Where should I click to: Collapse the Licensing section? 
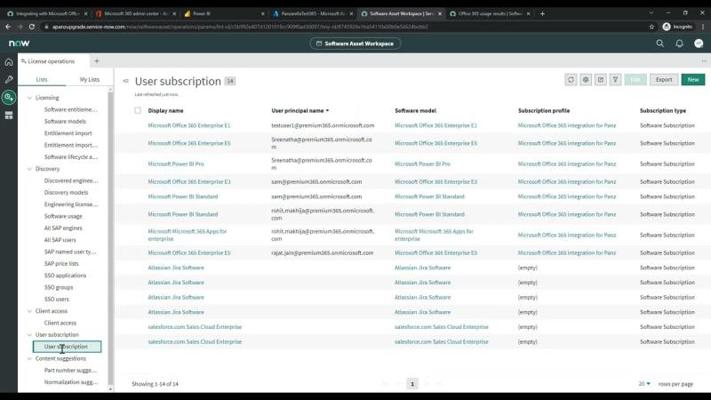click(29, 98)
